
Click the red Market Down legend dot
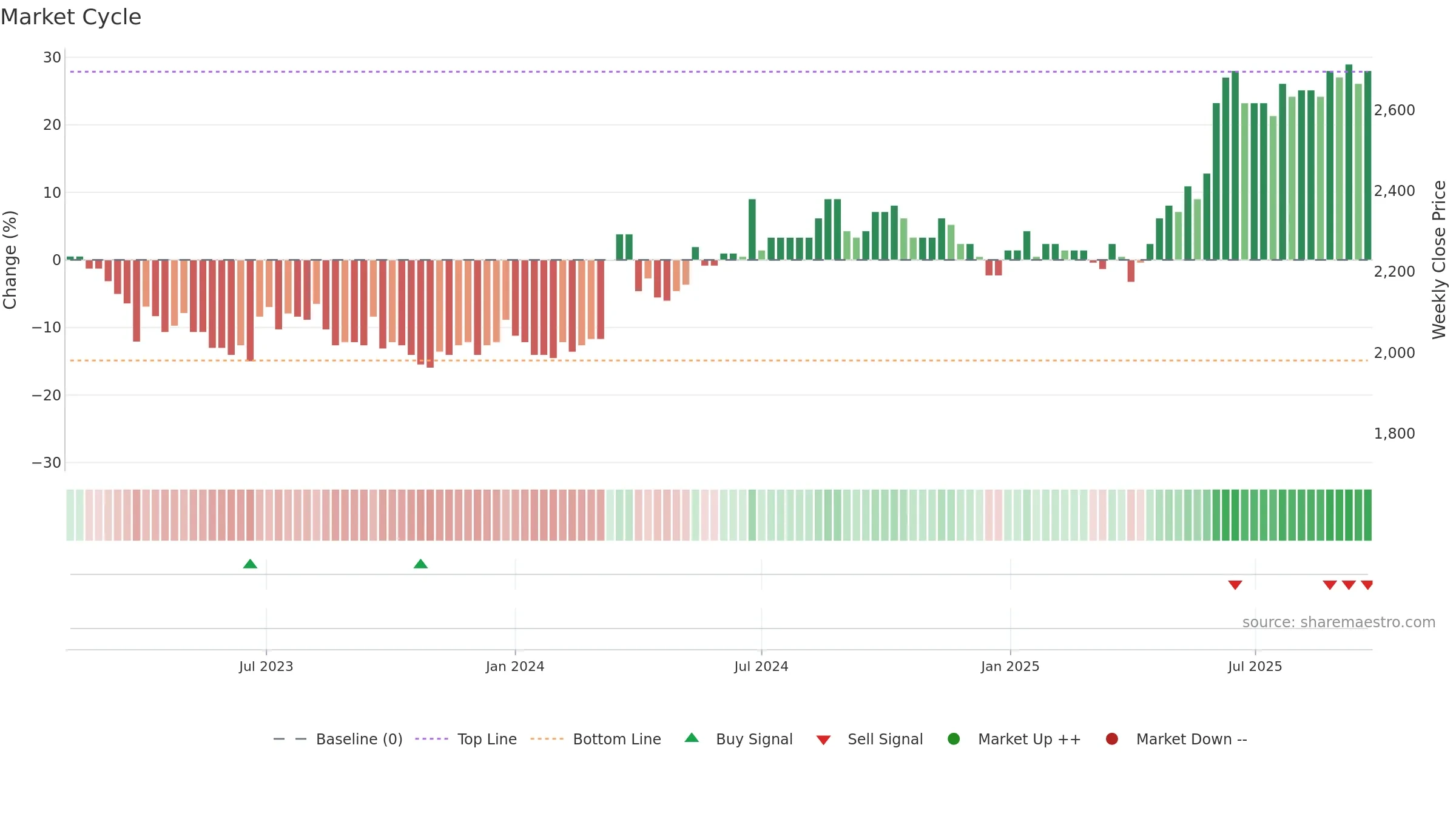(1112, 739)
